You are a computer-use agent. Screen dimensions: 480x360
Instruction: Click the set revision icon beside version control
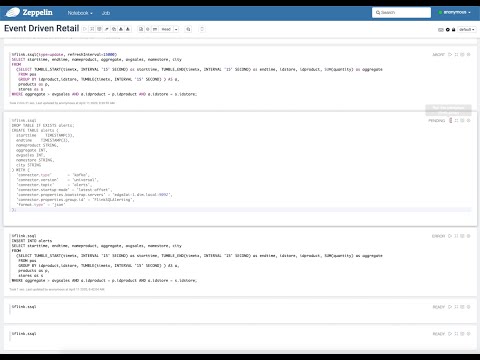point(148,29)
